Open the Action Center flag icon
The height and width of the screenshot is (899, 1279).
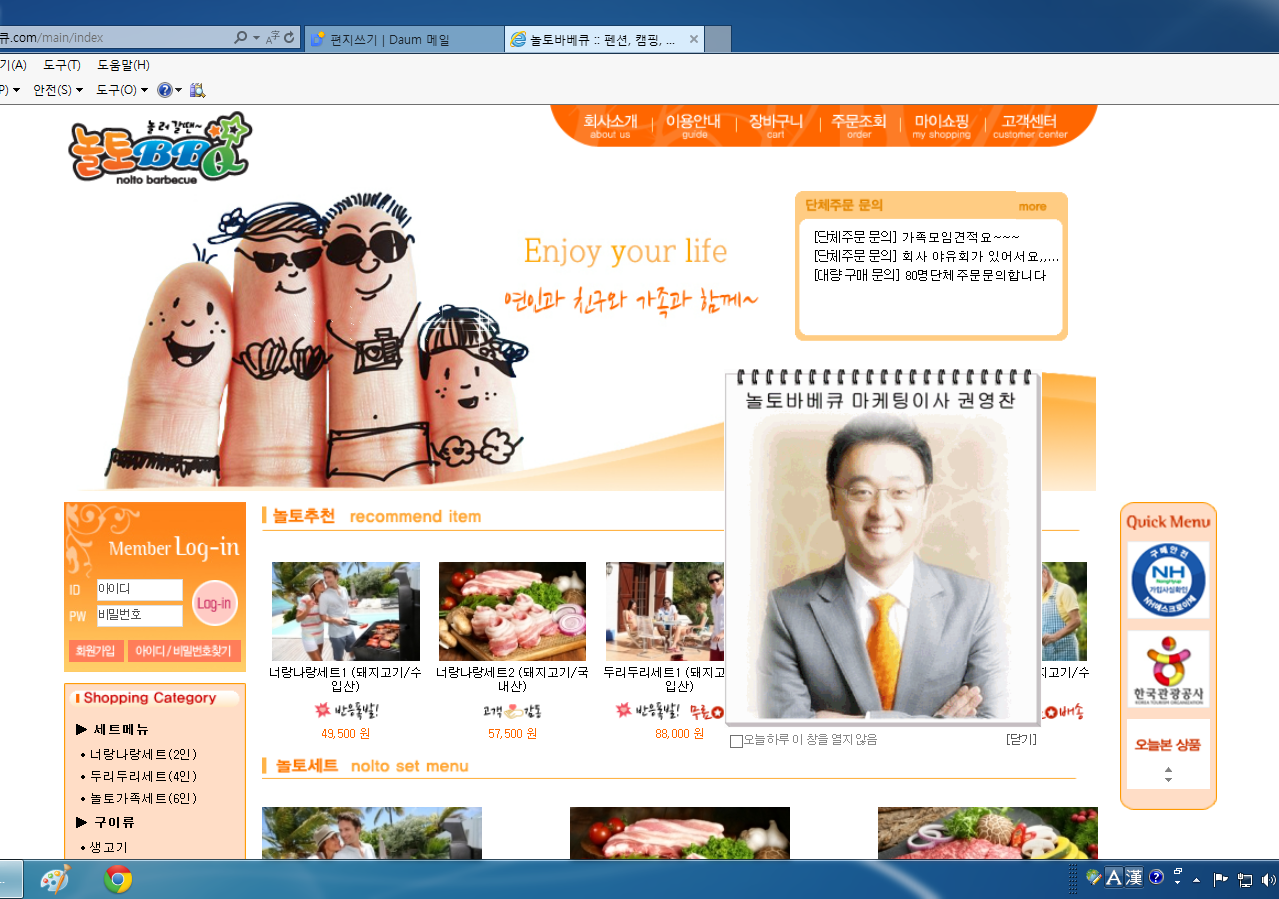coord(1220,880)
